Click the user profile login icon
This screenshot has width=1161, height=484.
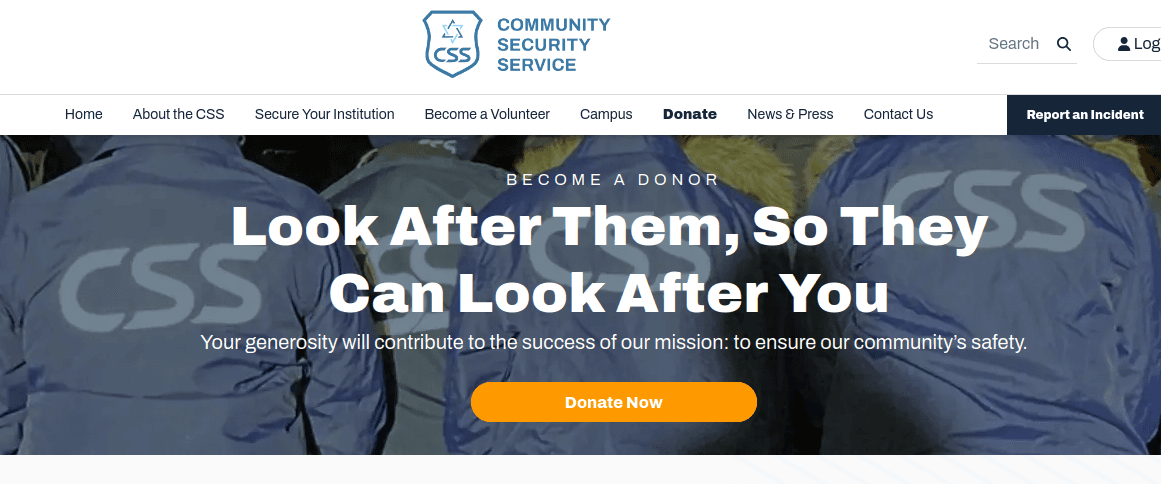click(1124, 44)
